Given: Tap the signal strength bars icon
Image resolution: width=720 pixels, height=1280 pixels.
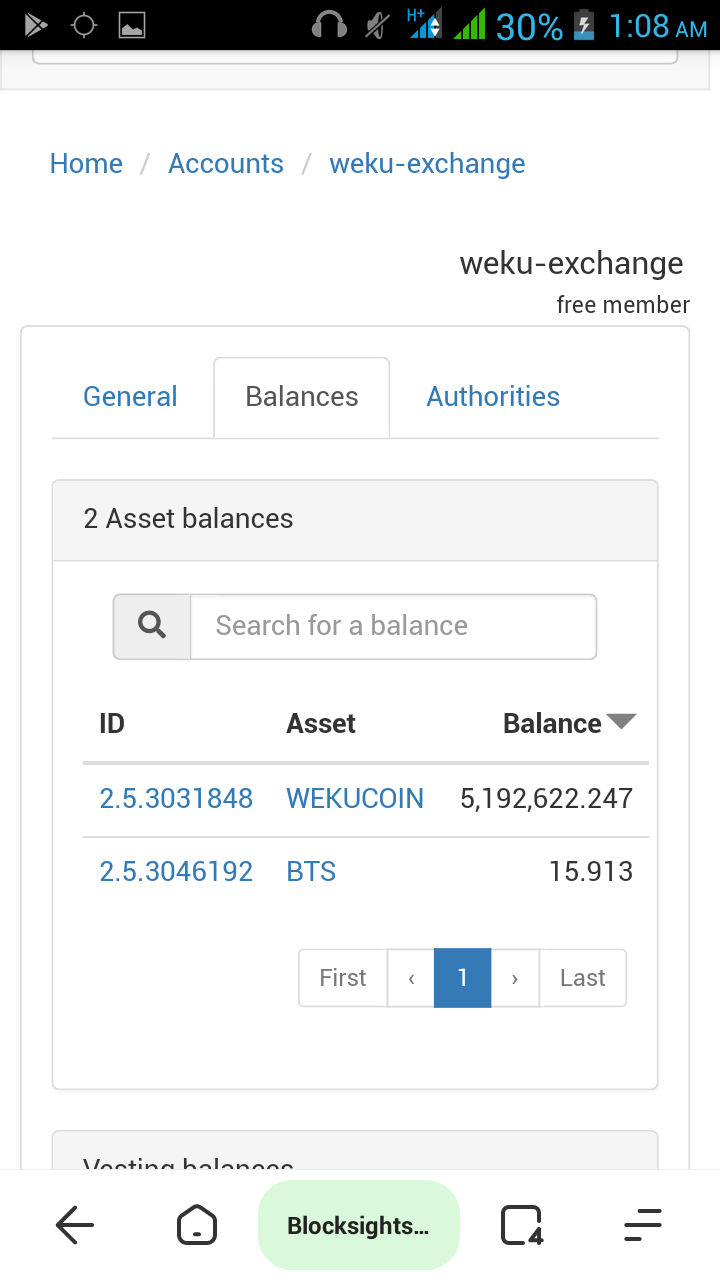Looking at the screenshot, I should pyautogui.click(x=469, y=25).
